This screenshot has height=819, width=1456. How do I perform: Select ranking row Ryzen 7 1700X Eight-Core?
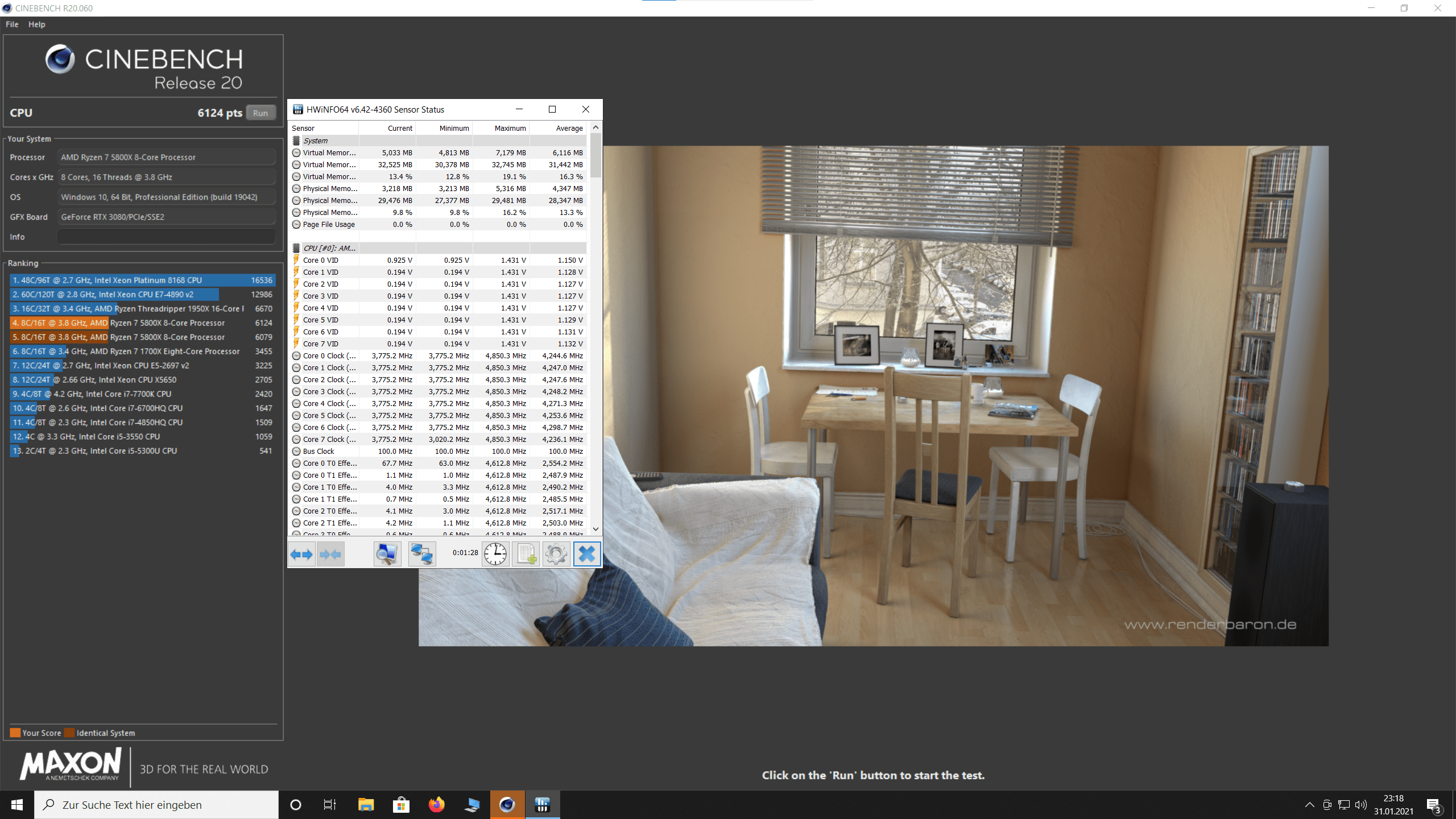pos(143,351)
